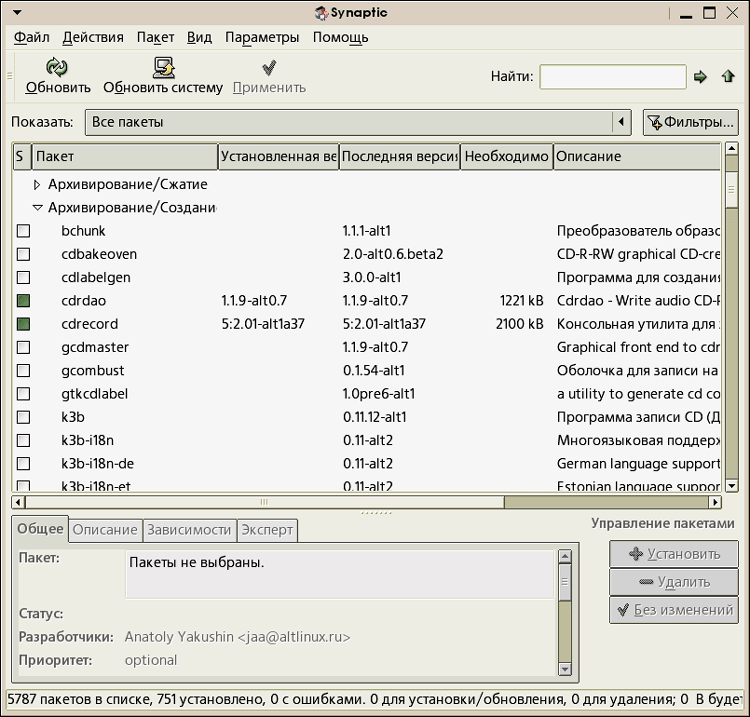Toggle the bchunk package checkbox

coord(23,231)
